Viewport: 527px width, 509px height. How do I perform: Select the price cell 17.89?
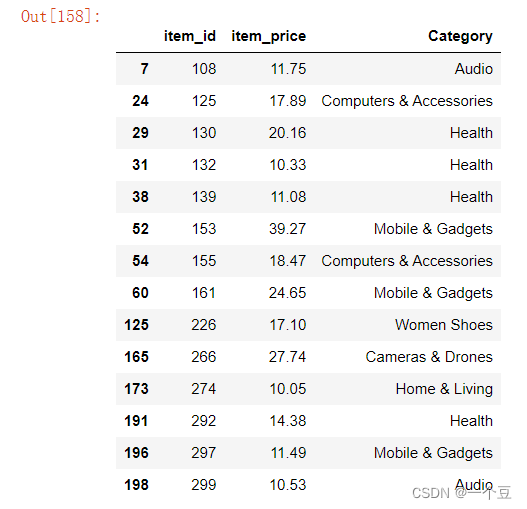click(288, 101)
